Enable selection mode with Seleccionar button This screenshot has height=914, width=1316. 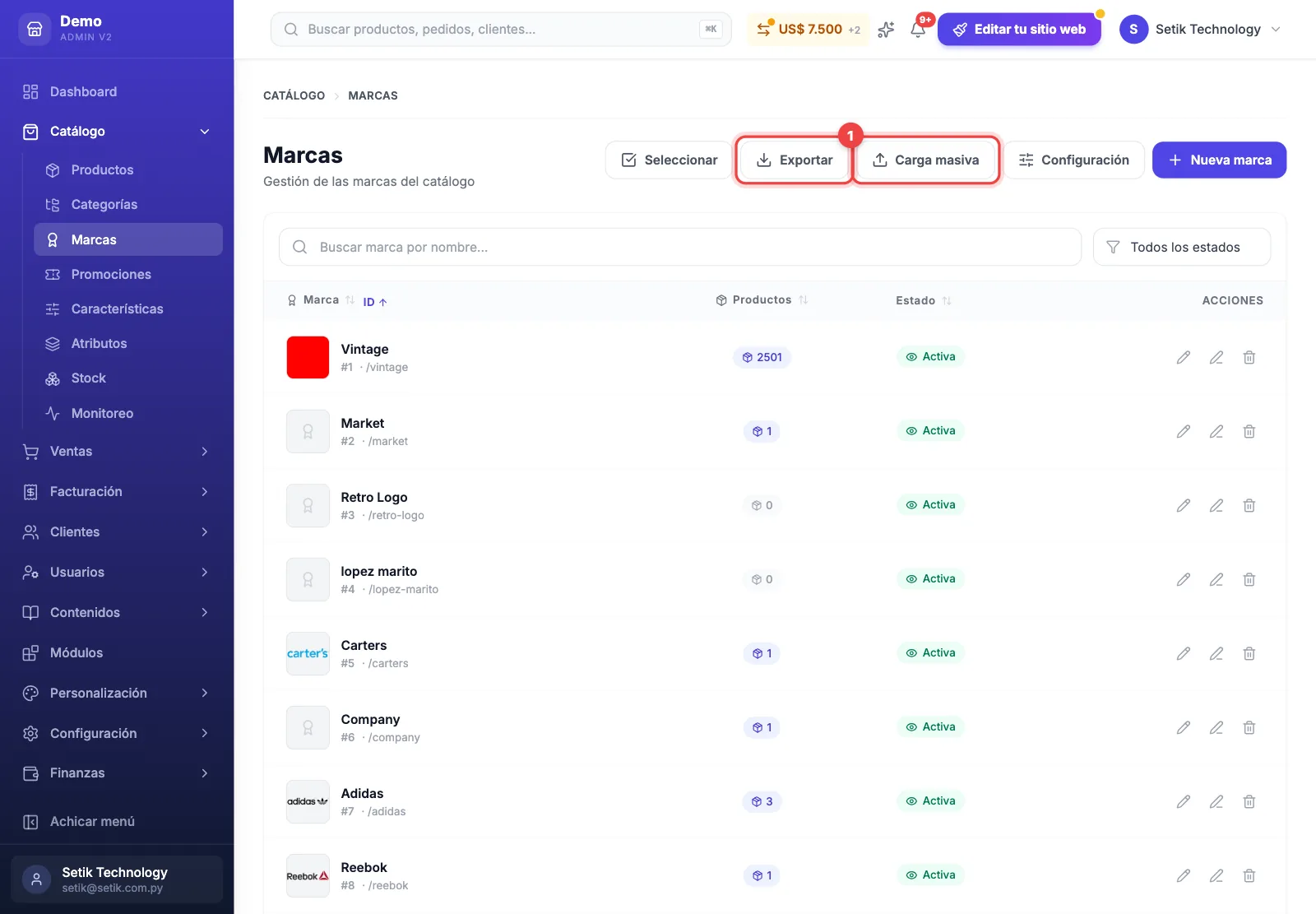point(669,160)
